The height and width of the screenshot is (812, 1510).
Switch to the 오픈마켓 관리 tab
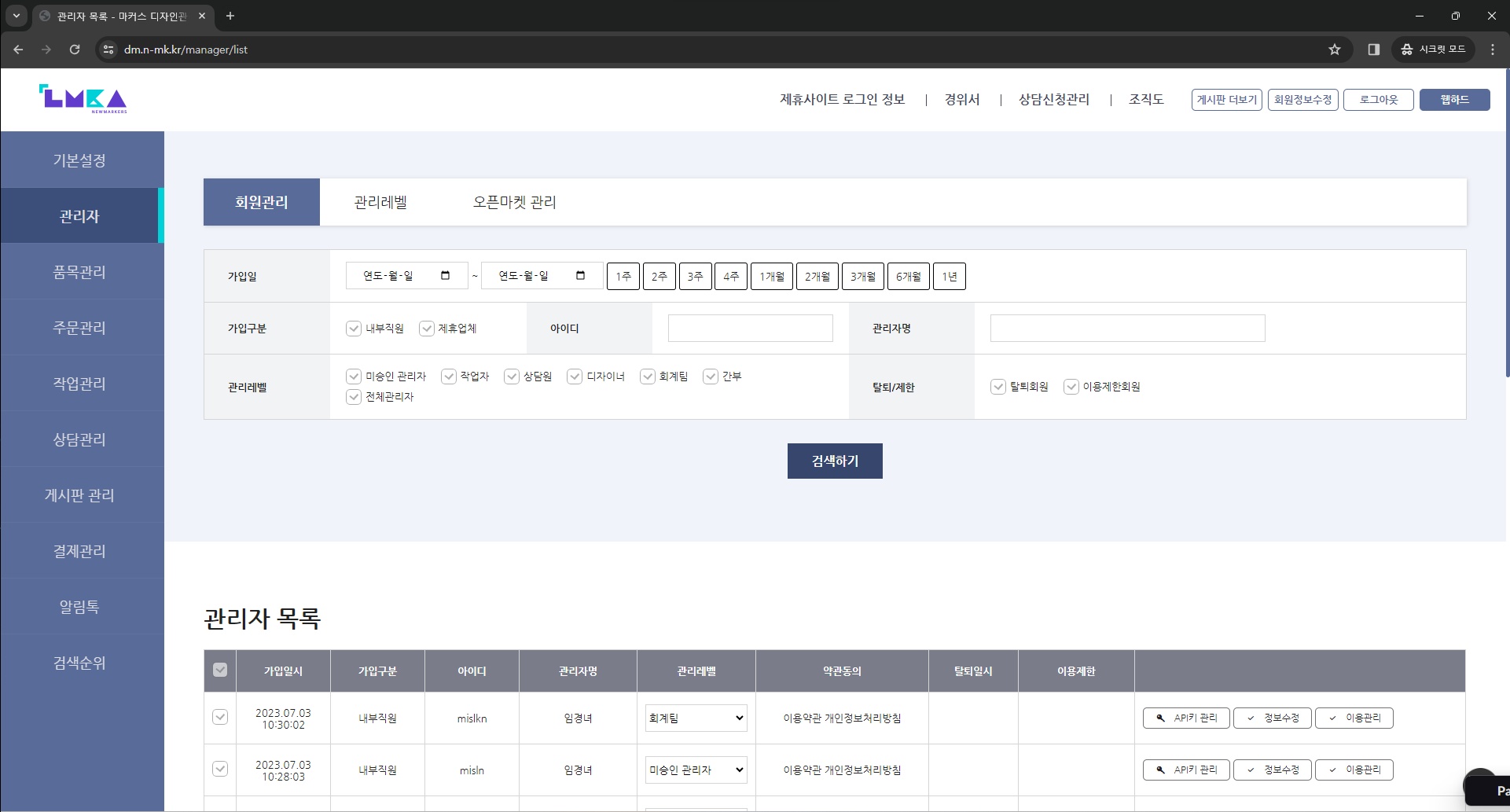coord(515,202)
